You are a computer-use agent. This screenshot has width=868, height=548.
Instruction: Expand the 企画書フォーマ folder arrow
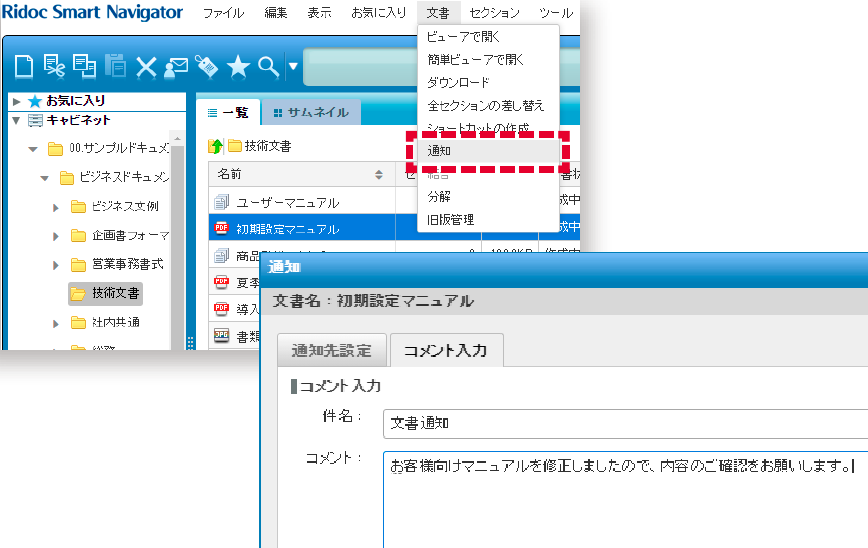pyautogui.click(x=56, y=236)
